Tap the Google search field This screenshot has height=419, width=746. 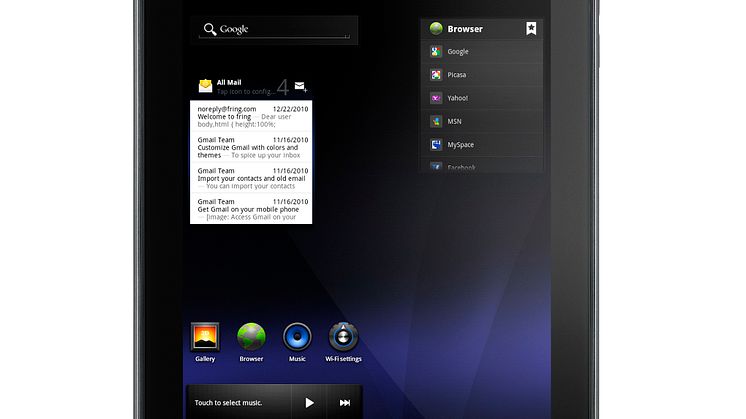click(275, 29)
